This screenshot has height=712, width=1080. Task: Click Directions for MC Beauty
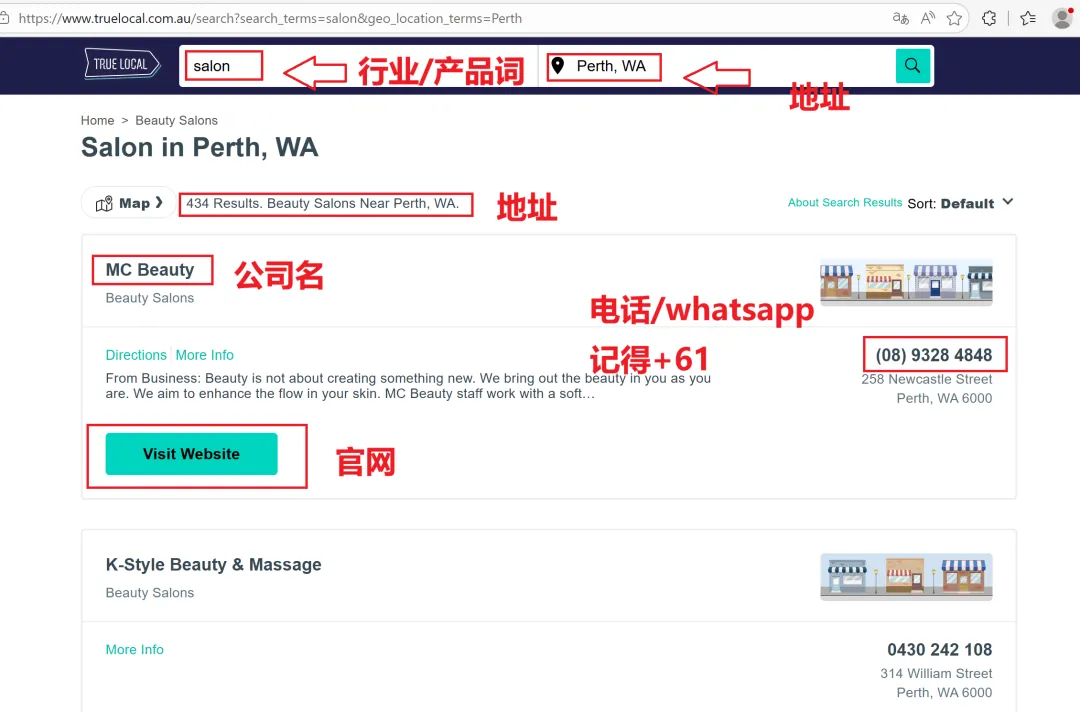(x=136, y=355)
